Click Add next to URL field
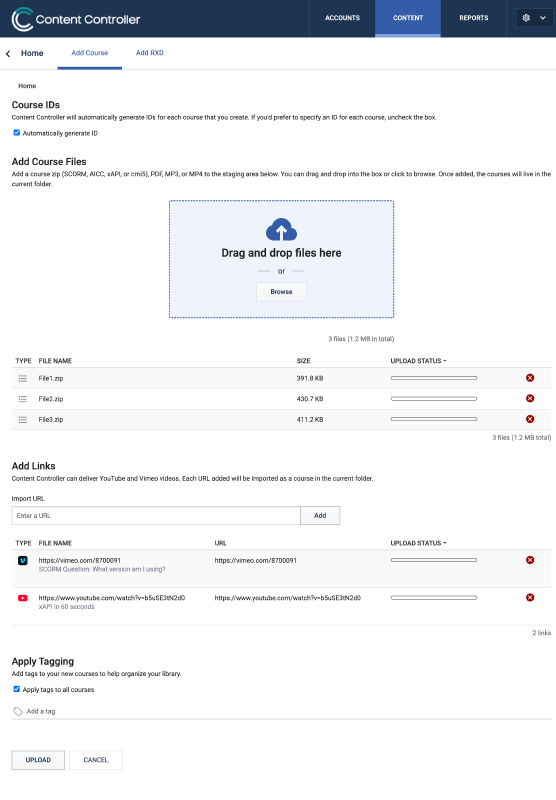The width and height of the screenshot is (556, 800). tap(320, 516)
